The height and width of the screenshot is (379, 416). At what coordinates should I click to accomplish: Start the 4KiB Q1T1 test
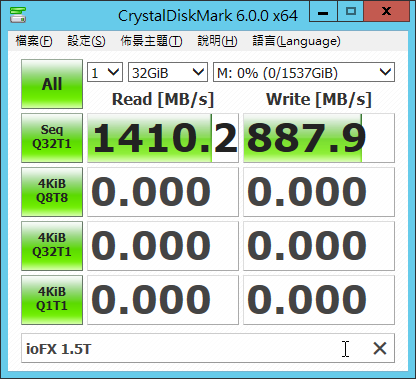click(52, 300)
